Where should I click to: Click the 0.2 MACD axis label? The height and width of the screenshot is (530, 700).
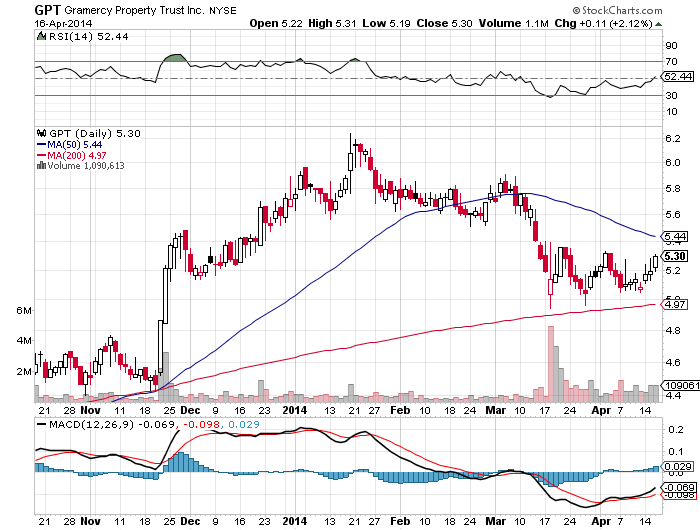coord(676,430)
